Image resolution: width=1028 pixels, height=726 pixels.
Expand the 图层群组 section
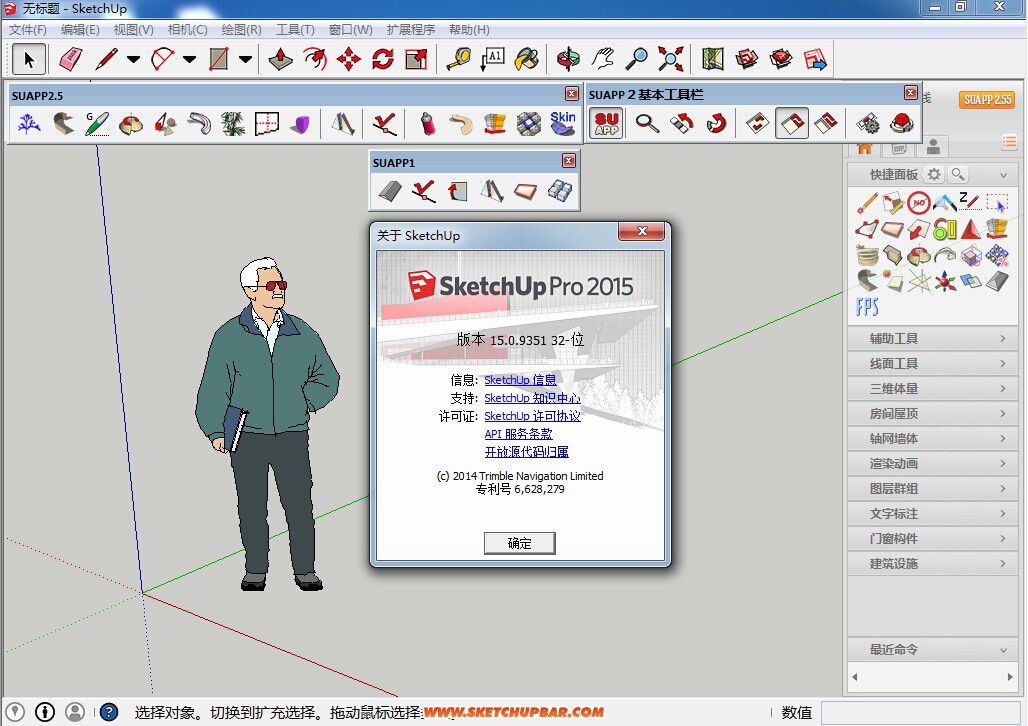pos(932,489)
